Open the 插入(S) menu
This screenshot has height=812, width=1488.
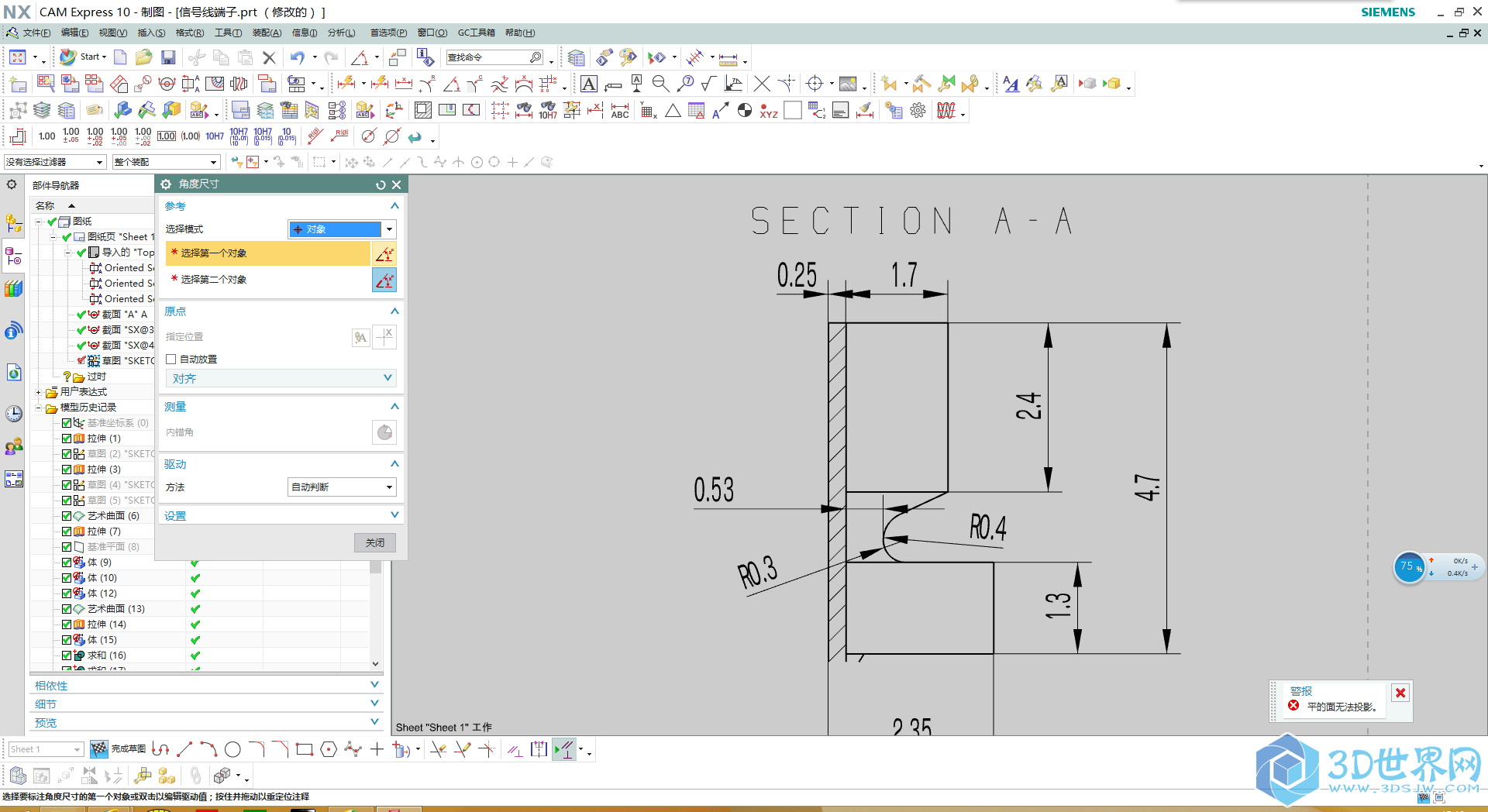[151, 33]
